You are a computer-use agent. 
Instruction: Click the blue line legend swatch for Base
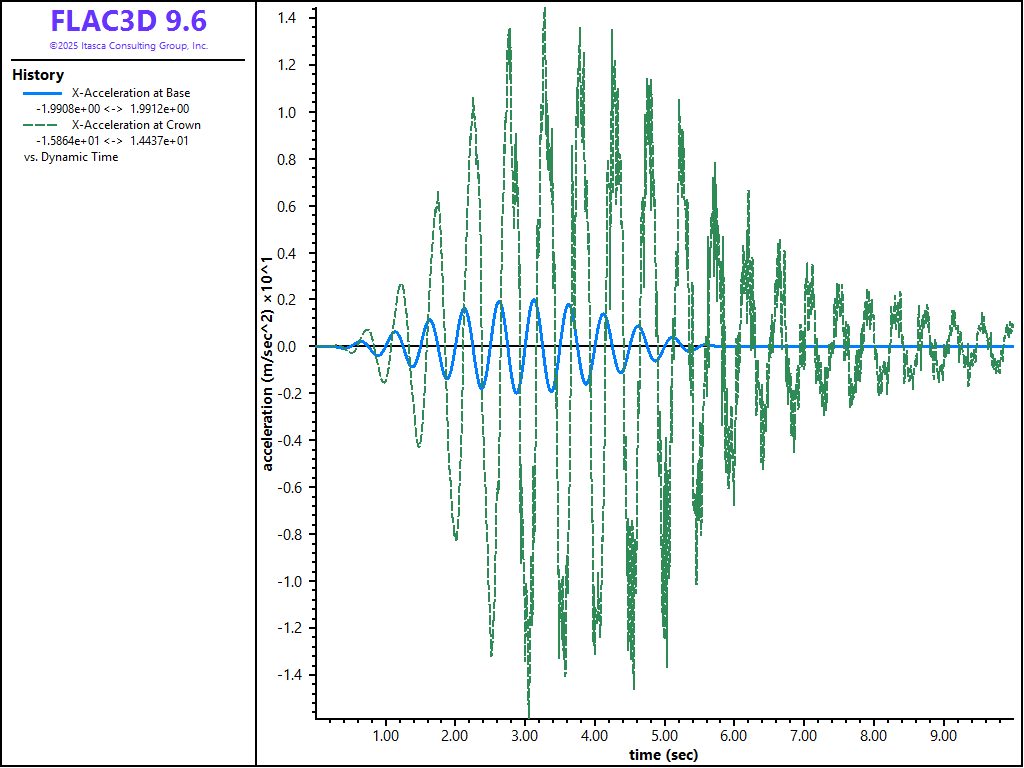pos(43,93)
